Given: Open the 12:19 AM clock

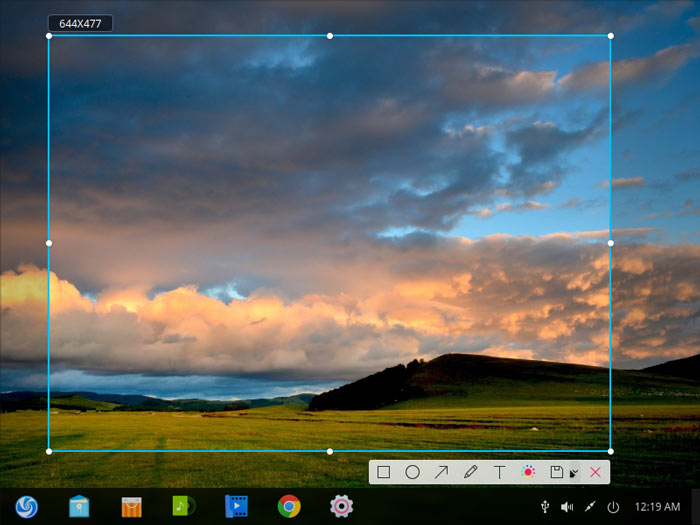Looking at the screenshot, I should coord(657,507).
